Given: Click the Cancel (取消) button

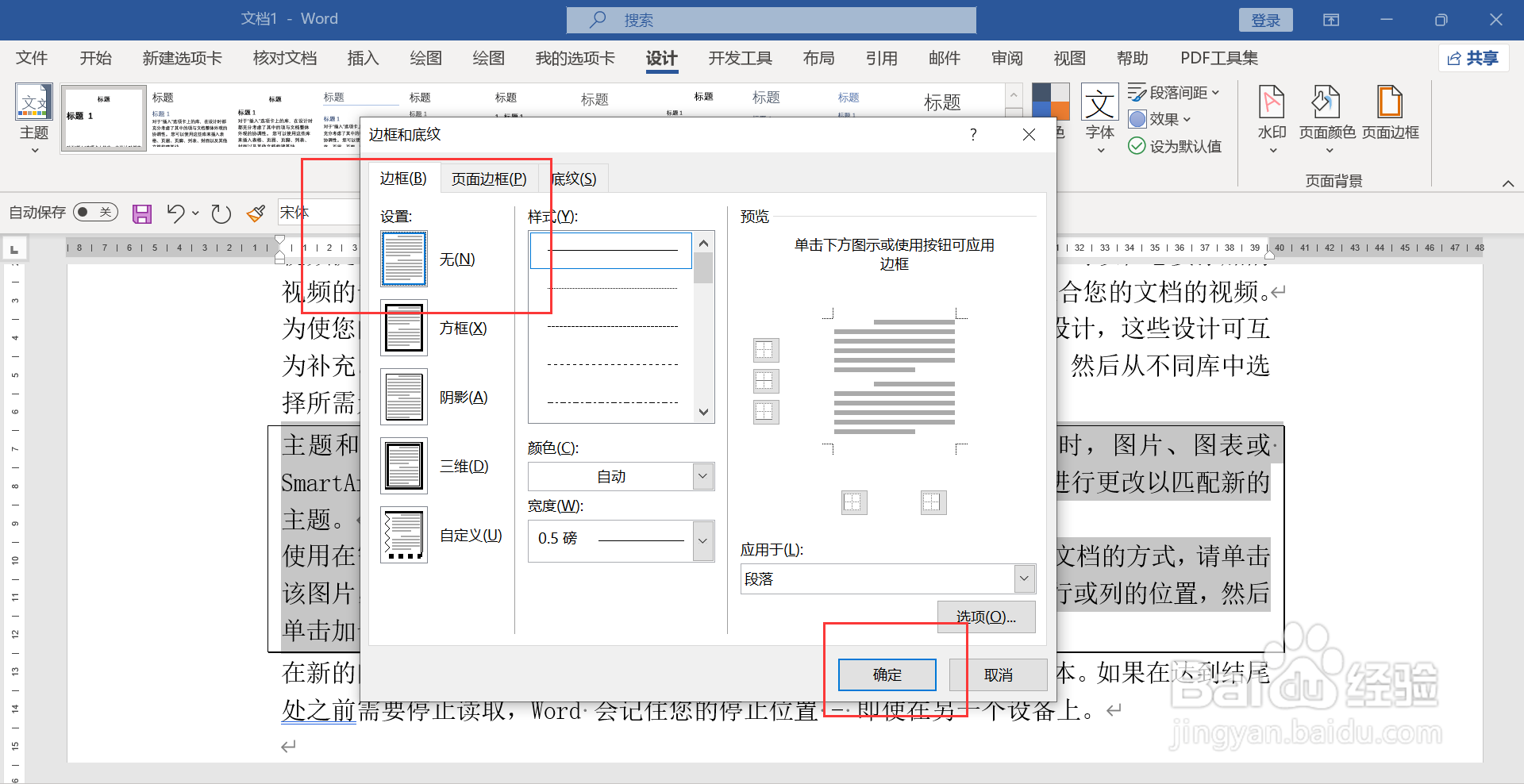Looking at the screenshot, I should pyautogui.click(x=998, y=674).
